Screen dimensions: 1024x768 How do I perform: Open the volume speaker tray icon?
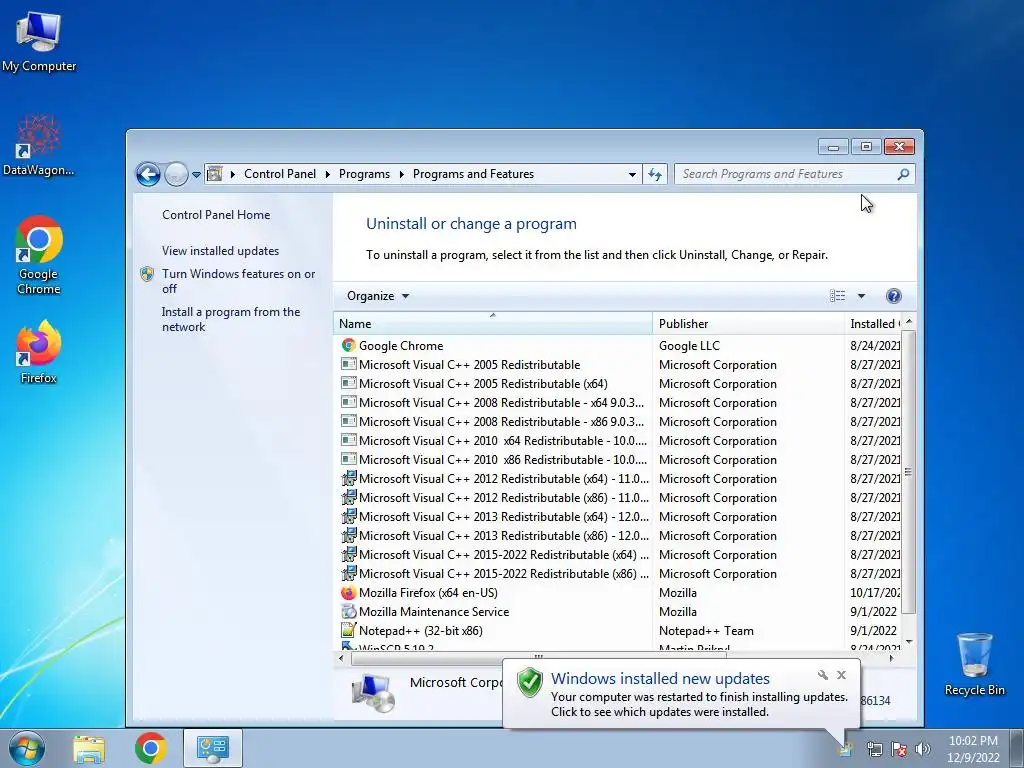[x=923, y=749]
